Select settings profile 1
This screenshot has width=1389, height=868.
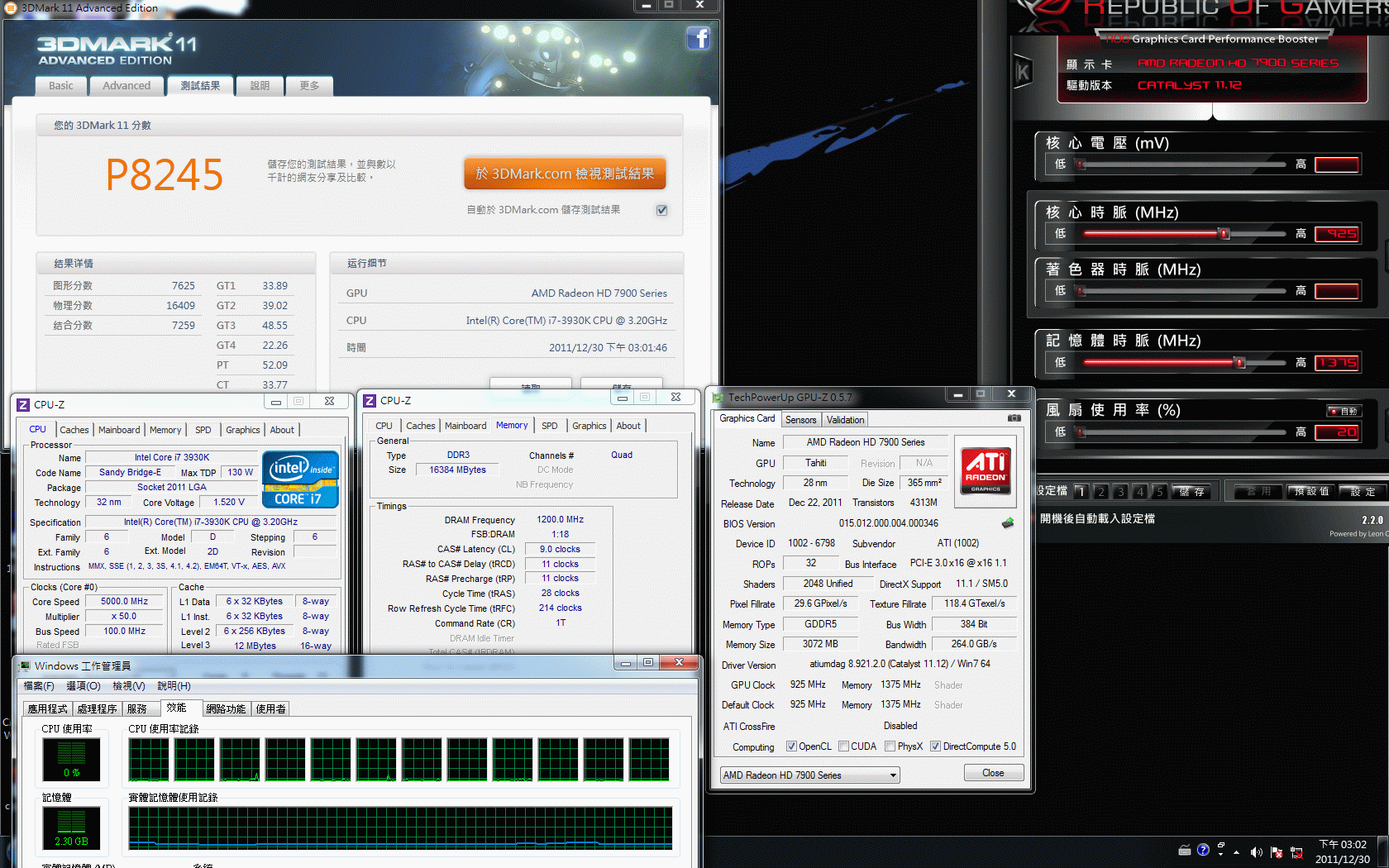(1081, 492)
